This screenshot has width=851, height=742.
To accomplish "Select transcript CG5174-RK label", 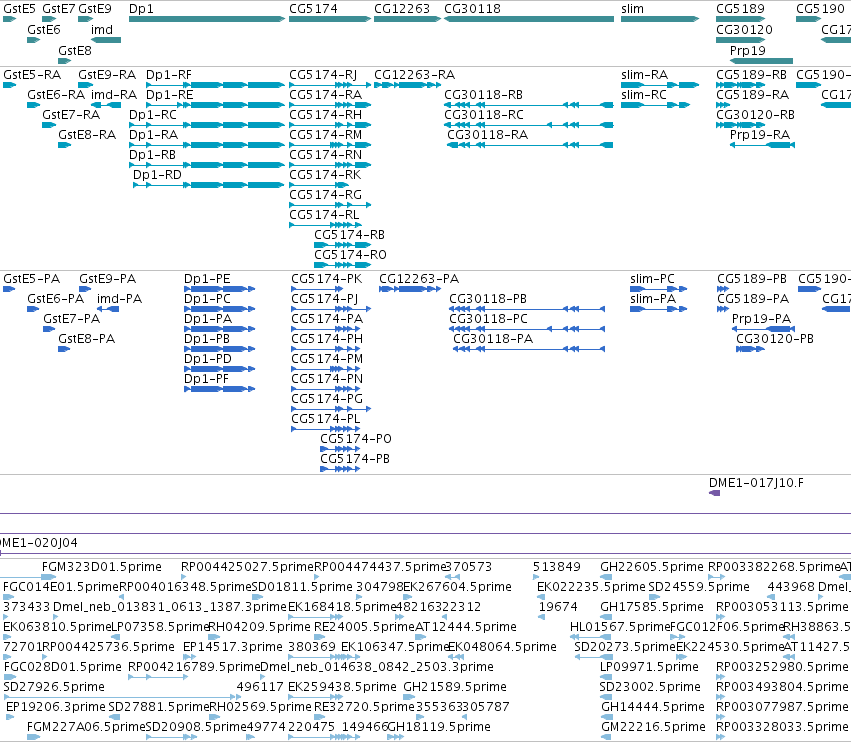I will 325,175.
